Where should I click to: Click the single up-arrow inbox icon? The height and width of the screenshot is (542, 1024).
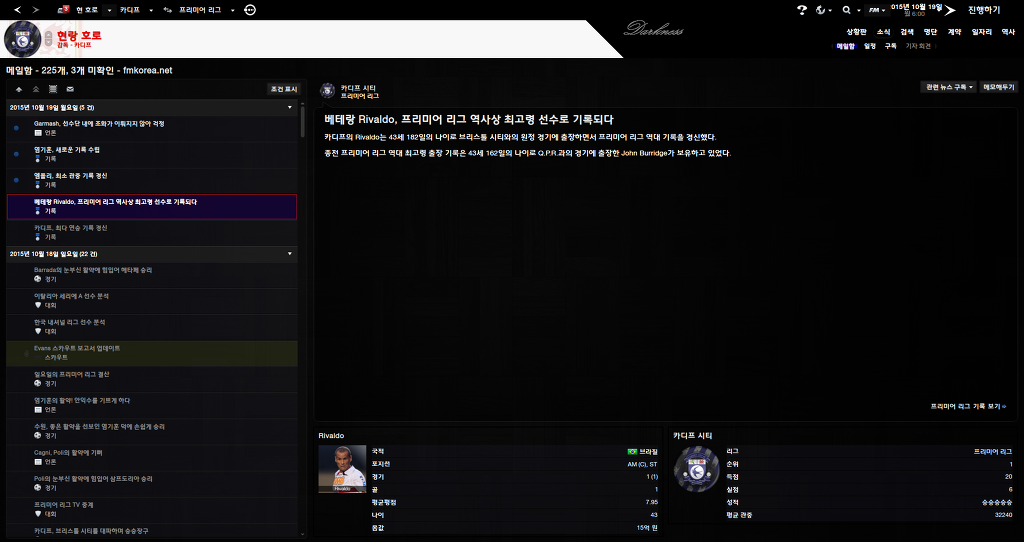pyautogui.click(x=19, y=89)
